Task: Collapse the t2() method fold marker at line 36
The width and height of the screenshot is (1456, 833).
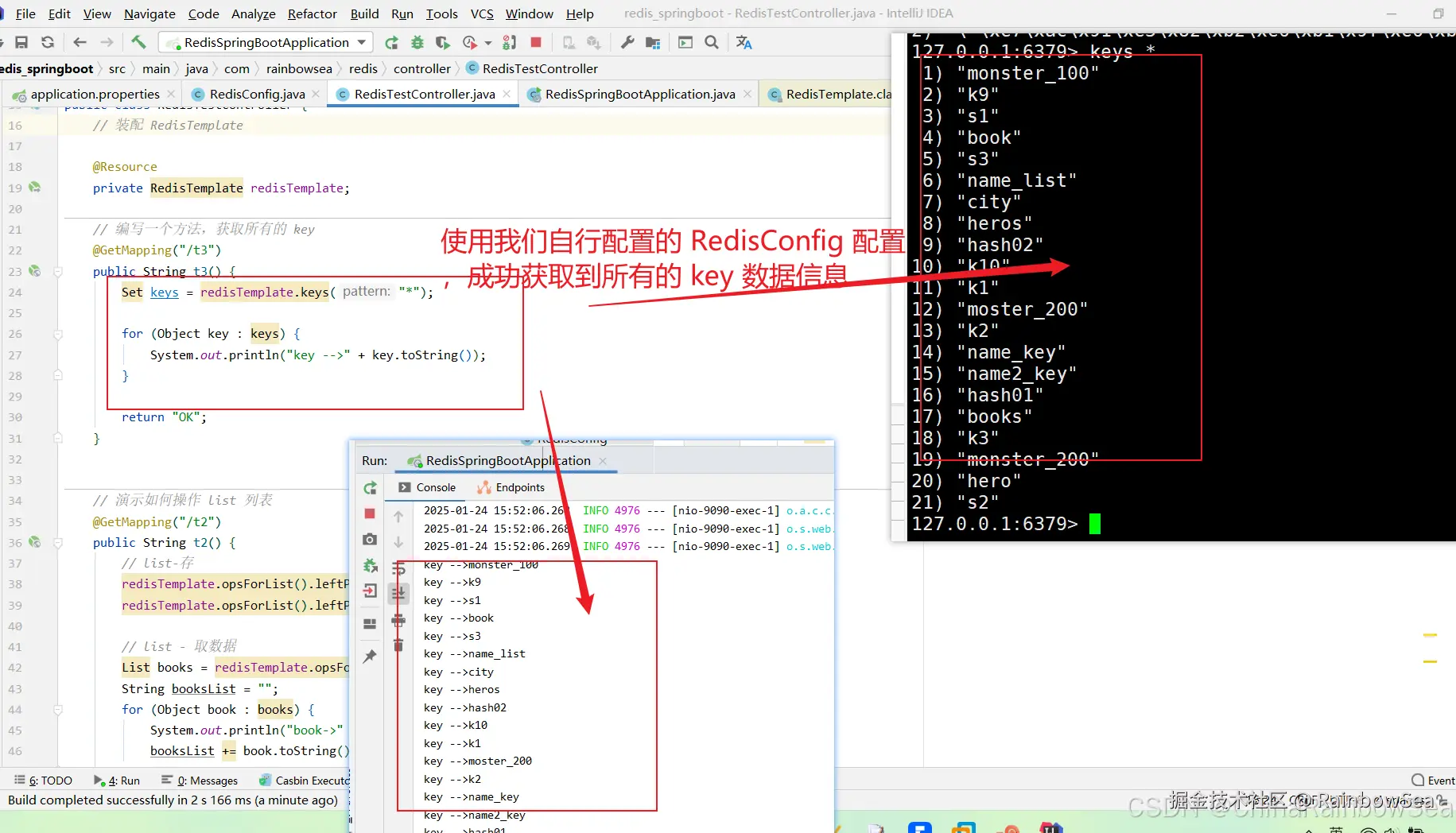Action: (x=58, y=543)
